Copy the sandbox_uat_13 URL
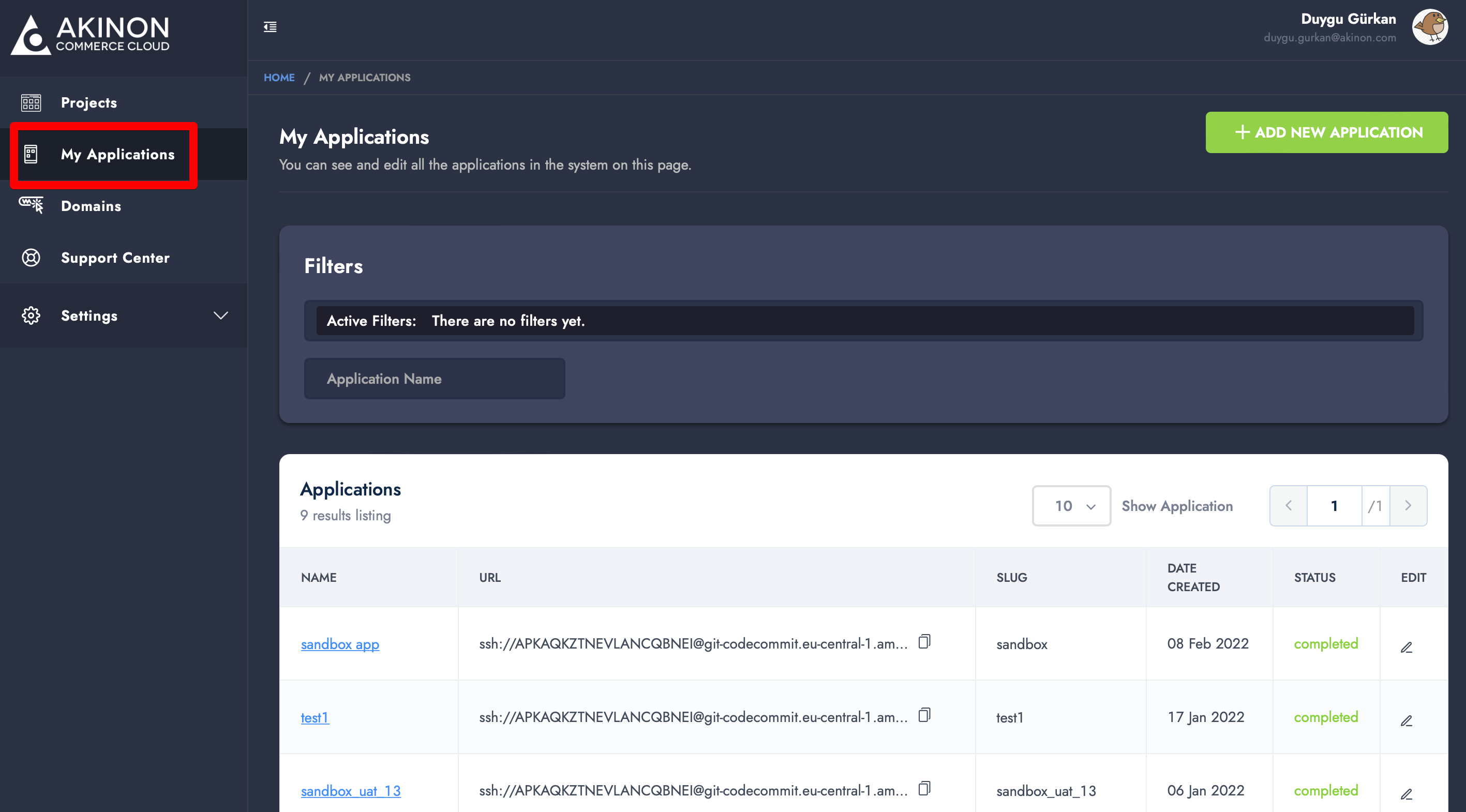The height and width of the screenshot is (812, 1466). (924, 789)
